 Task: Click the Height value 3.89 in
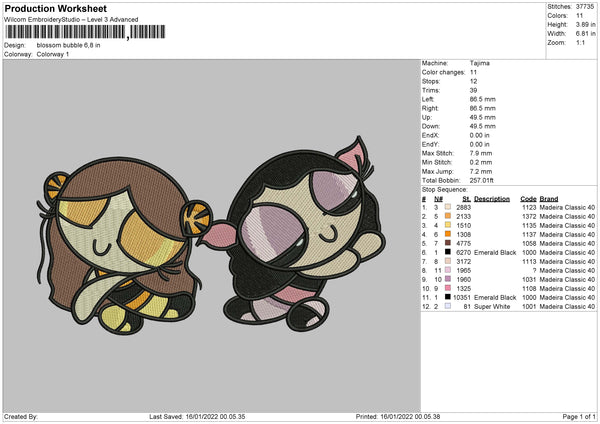pyautogui.click(x=586, y=24)
